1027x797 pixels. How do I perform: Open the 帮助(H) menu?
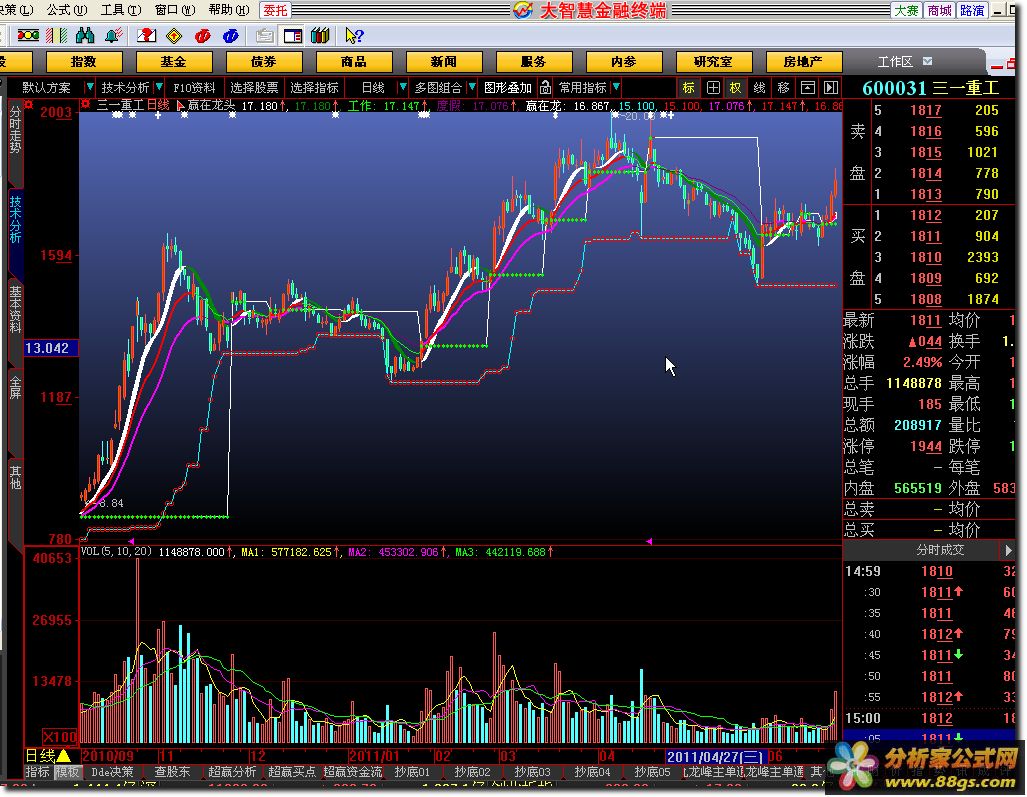tap(229, 10)
